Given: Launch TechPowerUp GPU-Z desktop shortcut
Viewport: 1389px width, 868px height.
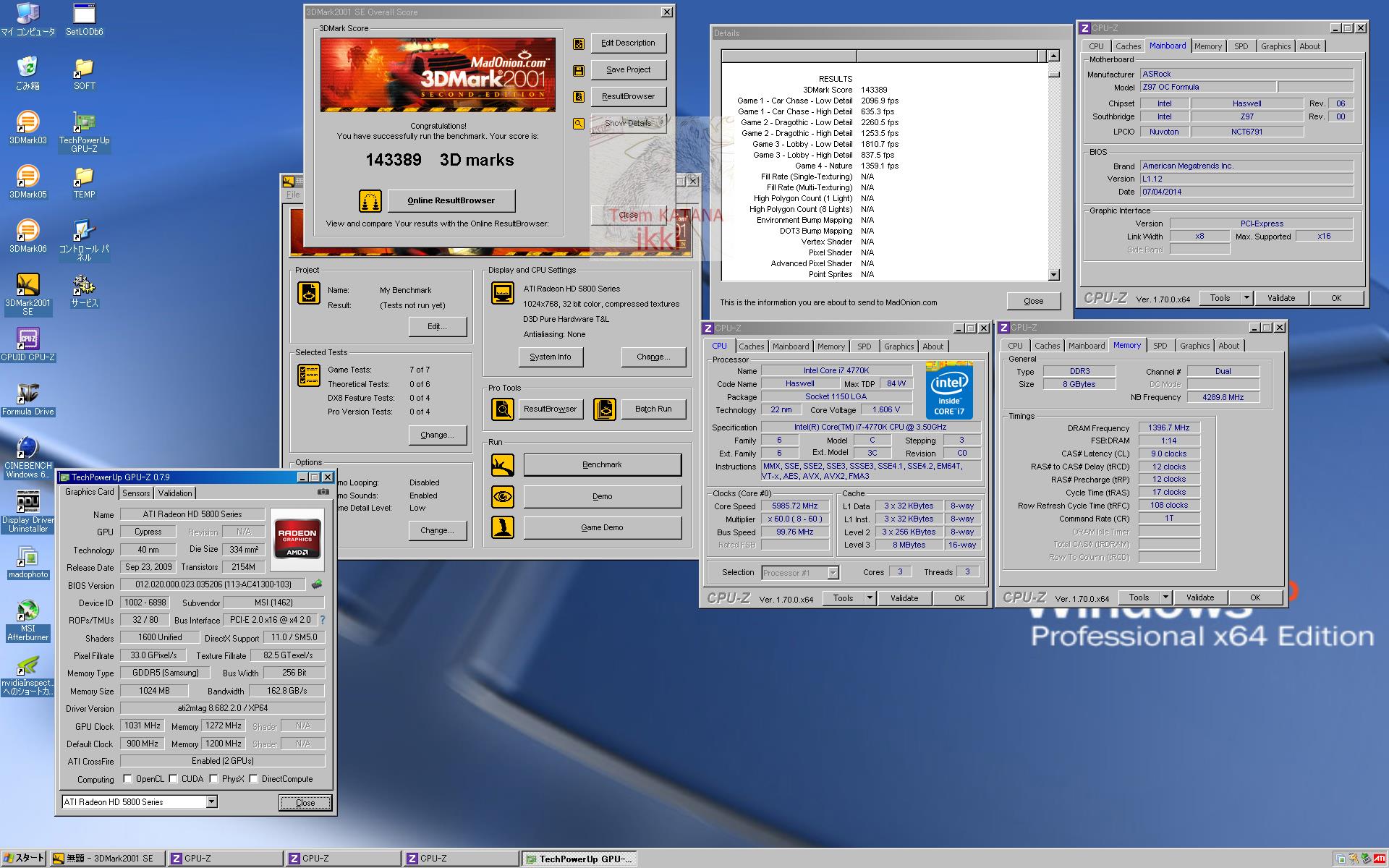Looking at the screenshot, I should pos(84,132).
